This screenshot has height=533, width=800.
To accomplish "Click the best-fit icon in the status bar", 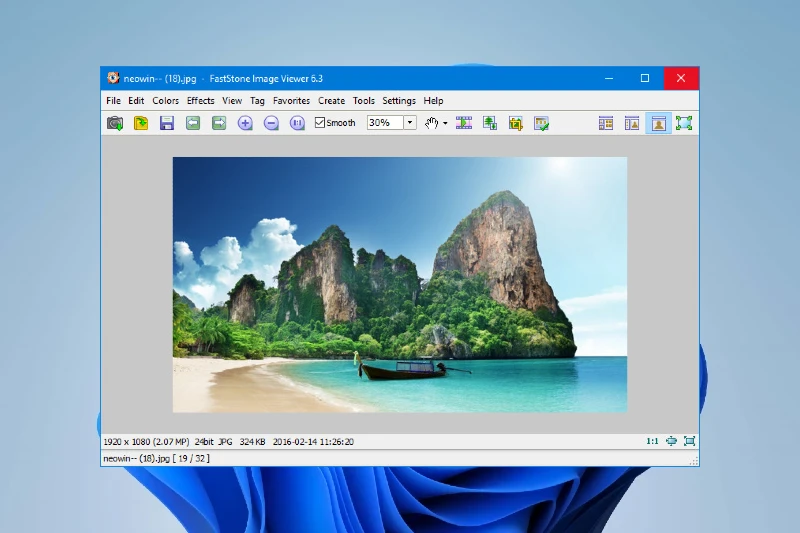I will [x=689, y=441].
